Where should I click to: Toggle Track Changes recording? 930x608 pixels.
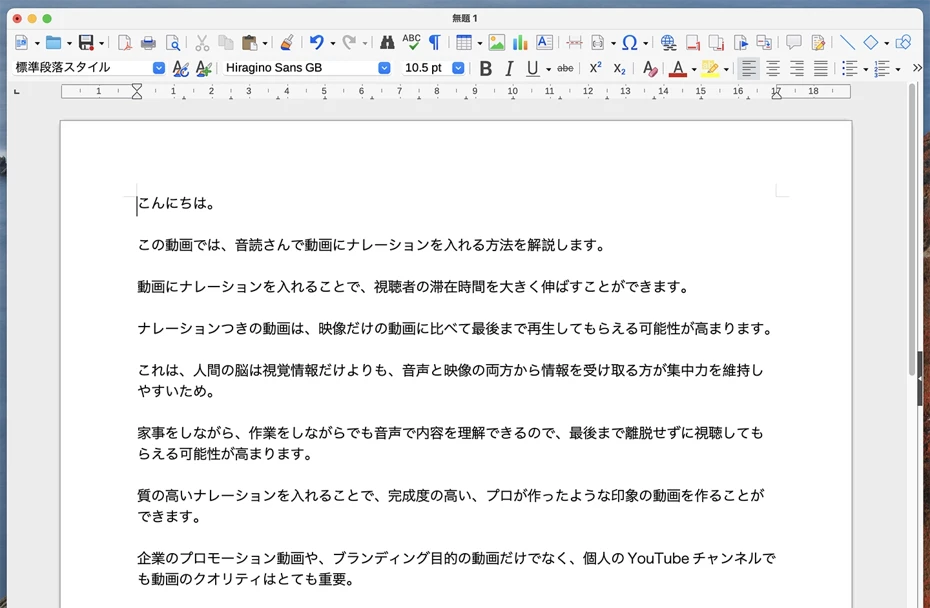click(818, 43)
